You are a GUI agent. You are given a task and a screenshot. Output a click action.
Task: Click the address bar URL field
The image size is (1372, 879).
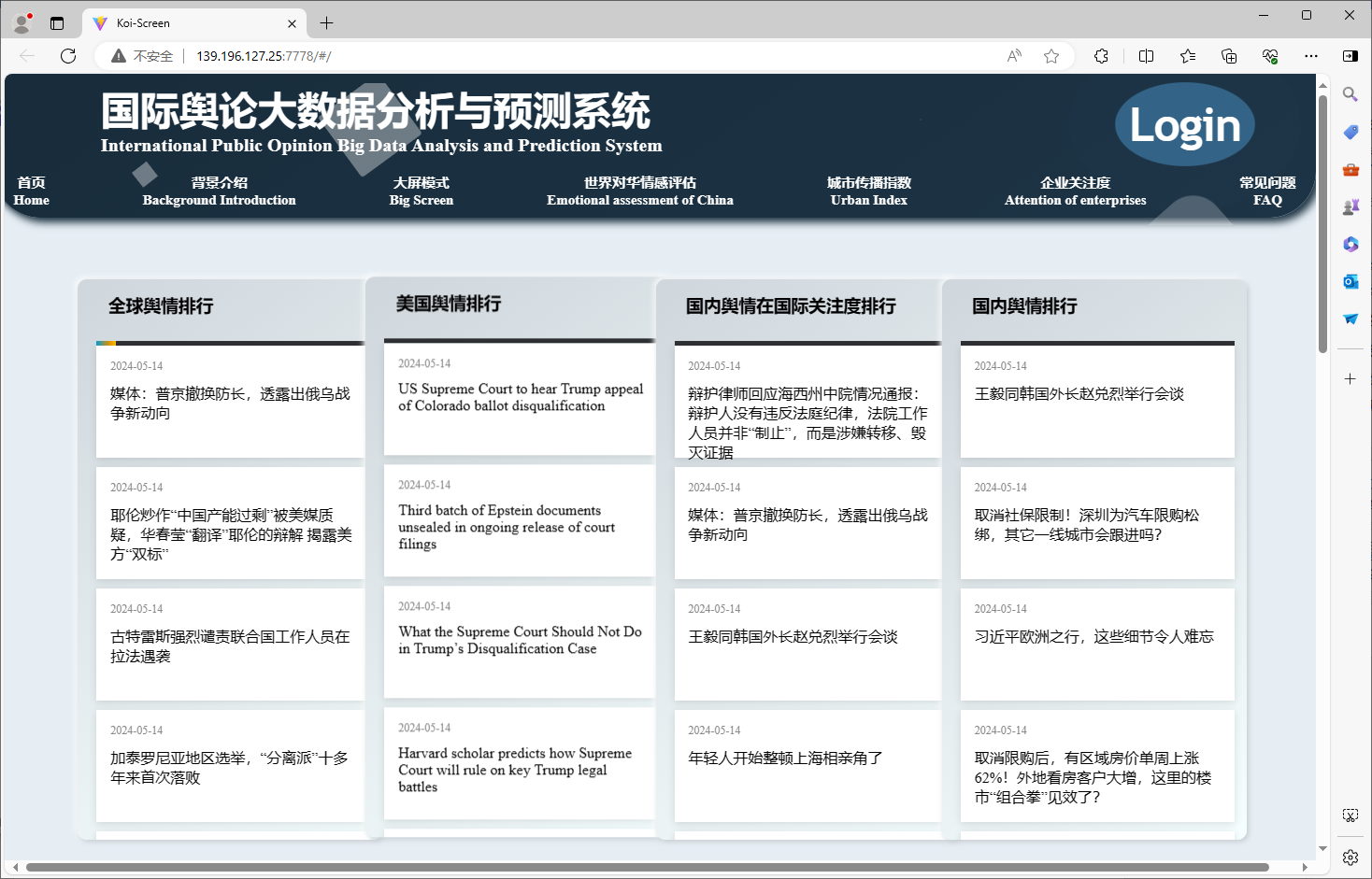(x=561, y=56)
